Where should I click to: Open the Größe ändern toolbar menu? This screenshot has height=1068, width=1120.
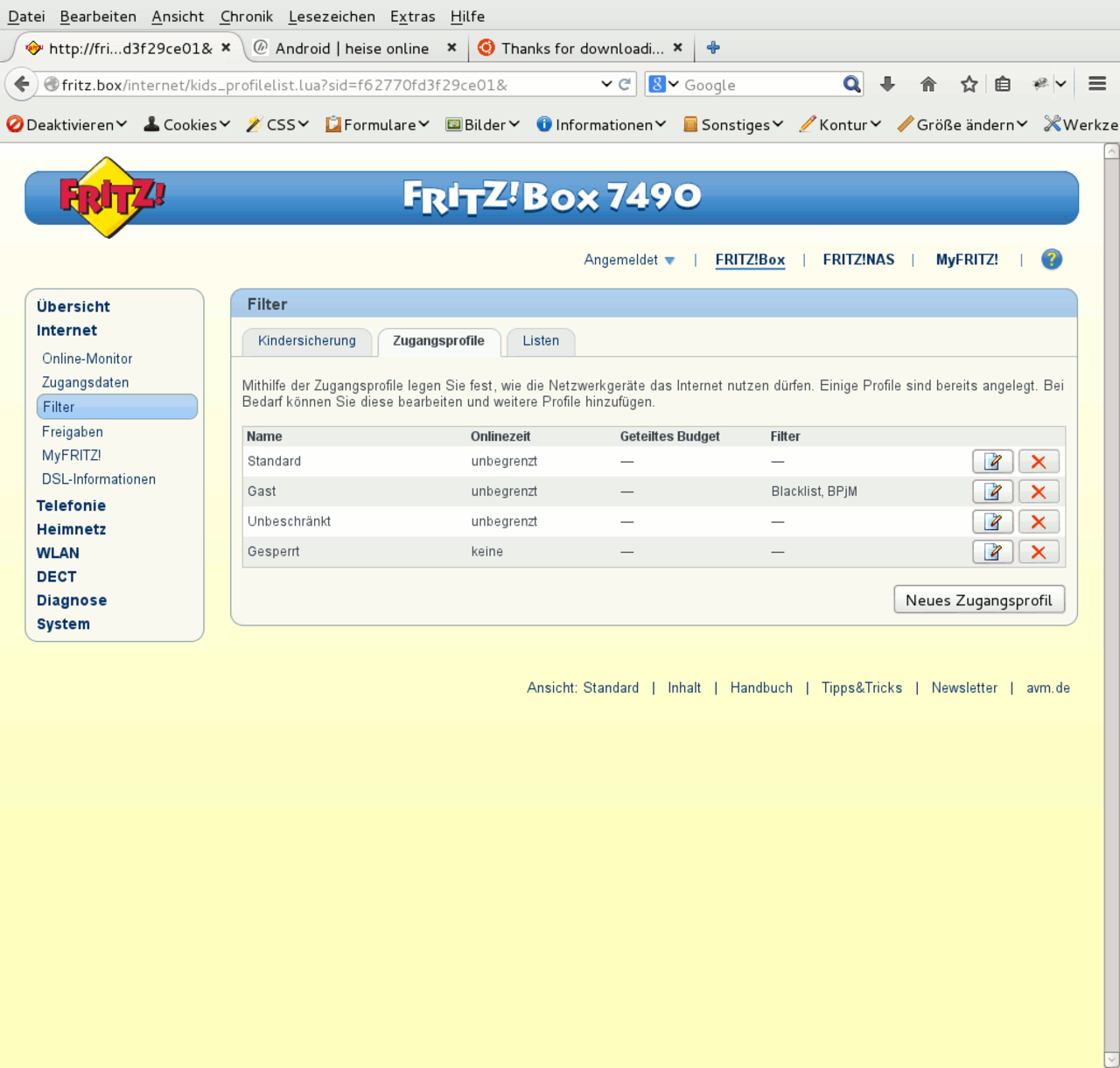[x=962, y=124]
